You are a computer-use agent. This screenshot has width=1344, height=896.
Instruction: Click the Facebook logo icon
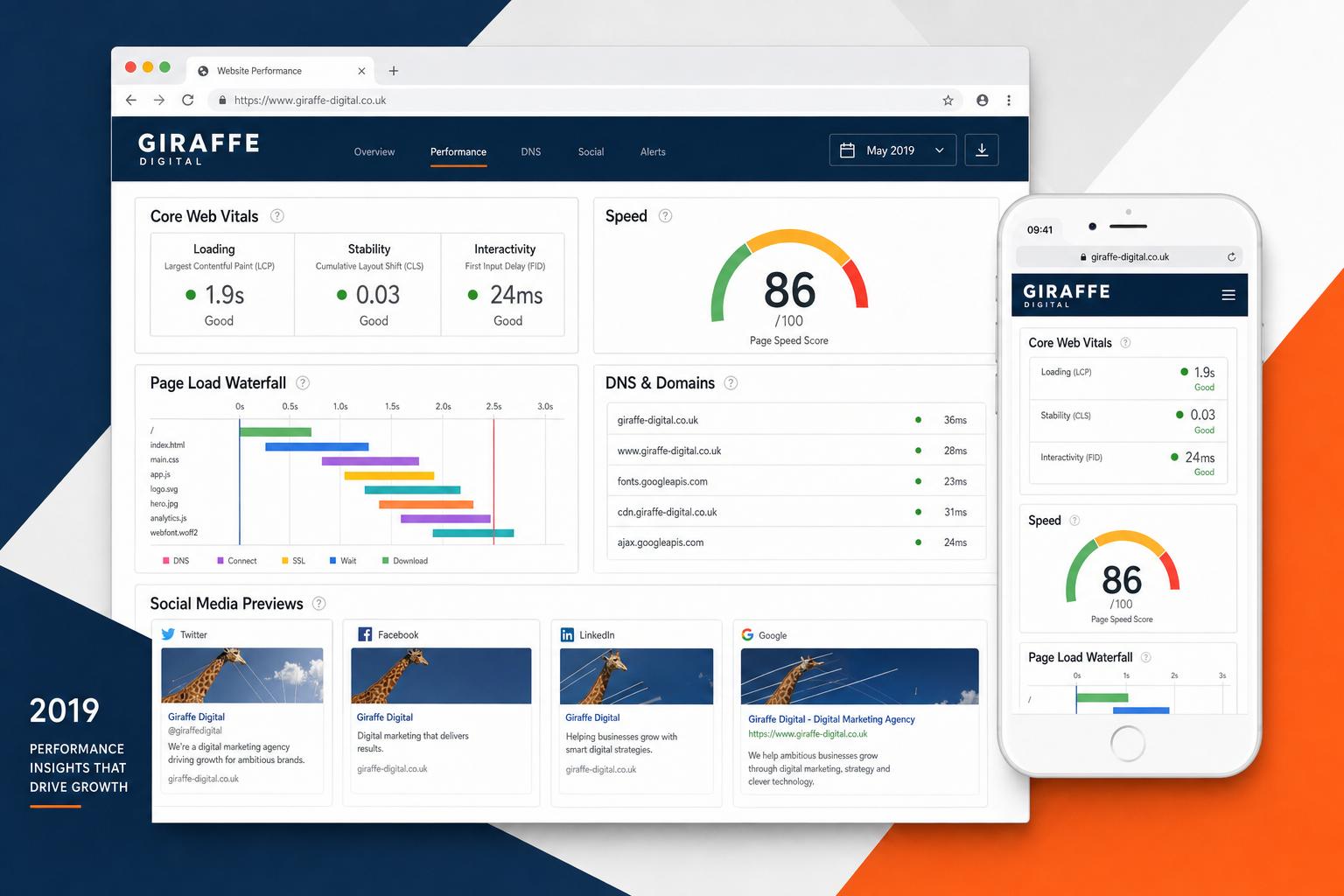click(365, 634)
